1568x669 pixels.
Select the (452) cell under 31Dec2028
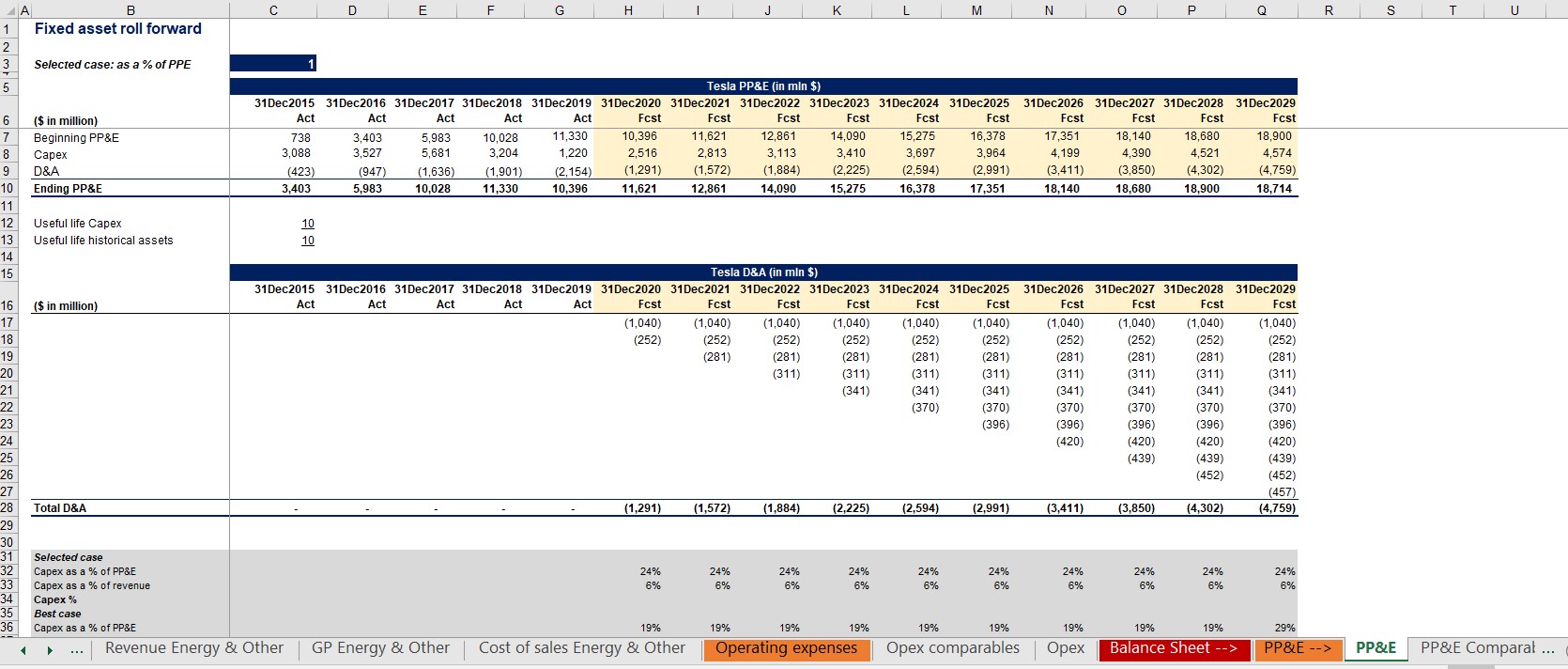click(x=1209, y=475)
